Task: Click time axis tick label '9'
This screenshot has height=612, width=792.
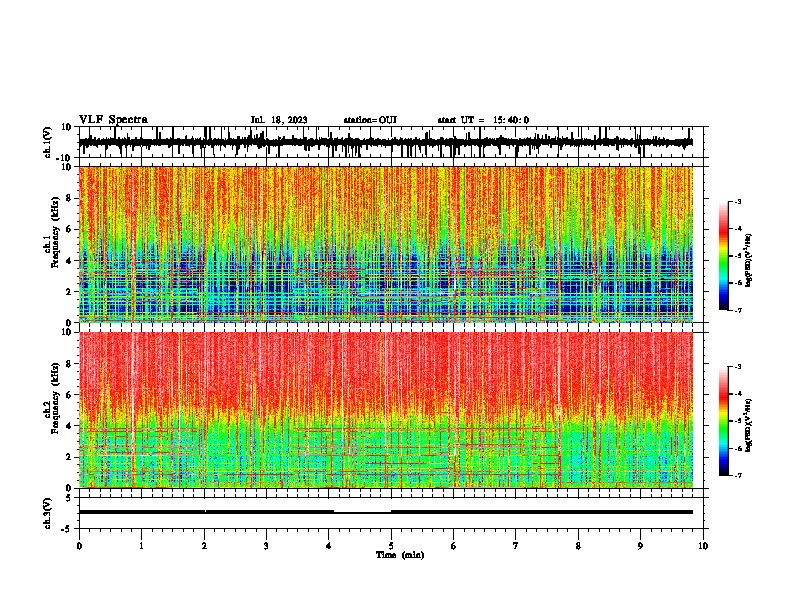Action: coord(640,546)
